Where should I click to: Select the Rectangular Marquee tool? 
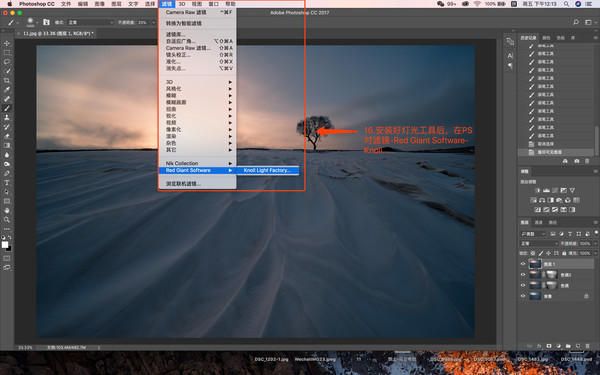7,52
